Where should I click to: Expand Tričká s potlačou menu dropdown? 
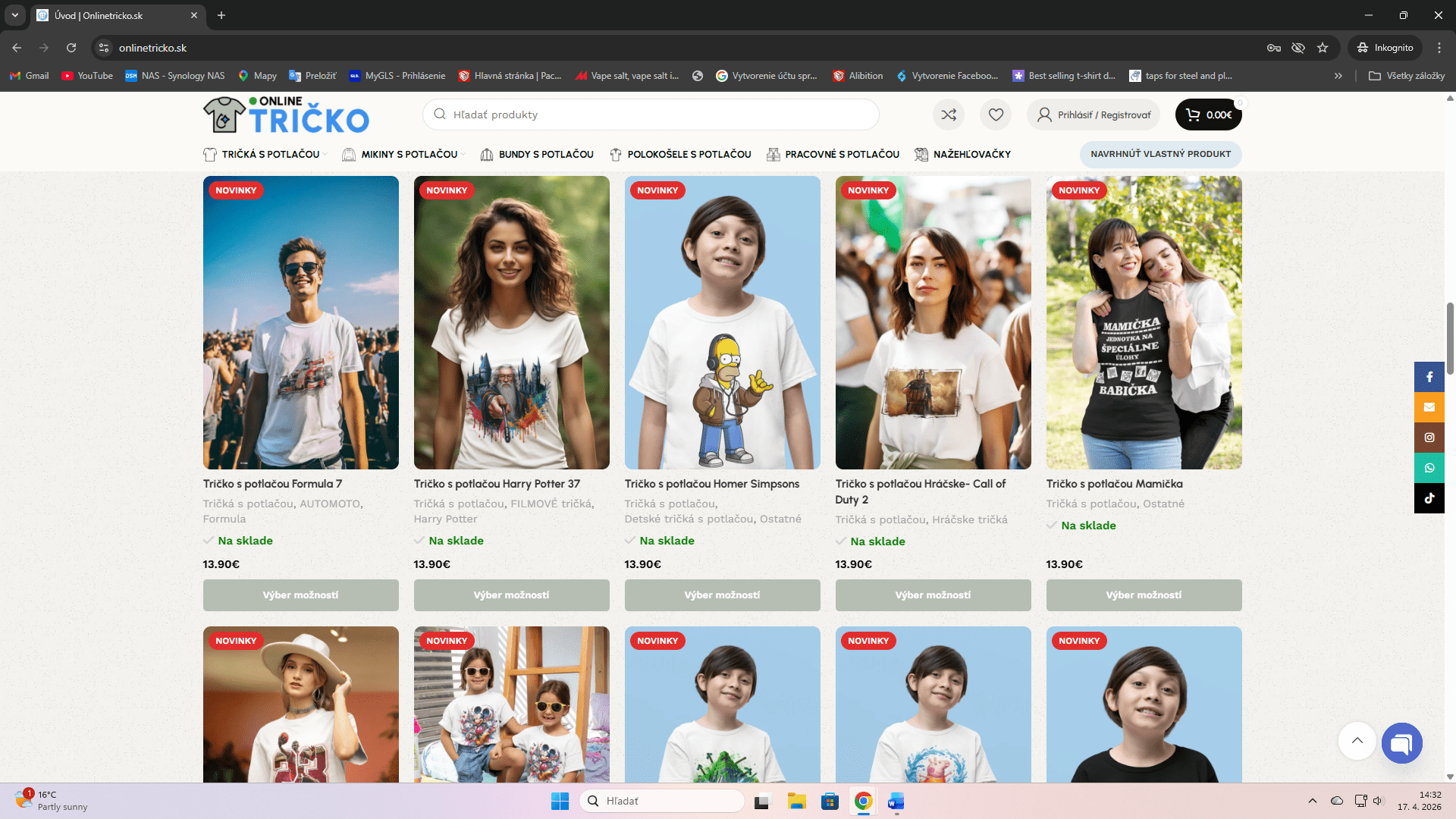(271, 154)
